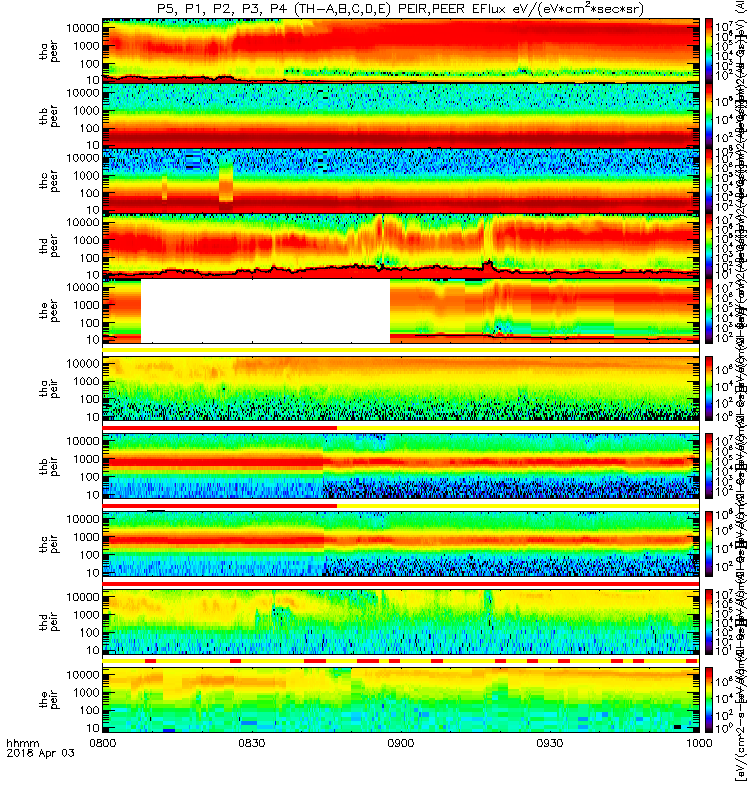Select the 'thd peir' panel label
Screen dimensions: 750x800
pos(49,622)
